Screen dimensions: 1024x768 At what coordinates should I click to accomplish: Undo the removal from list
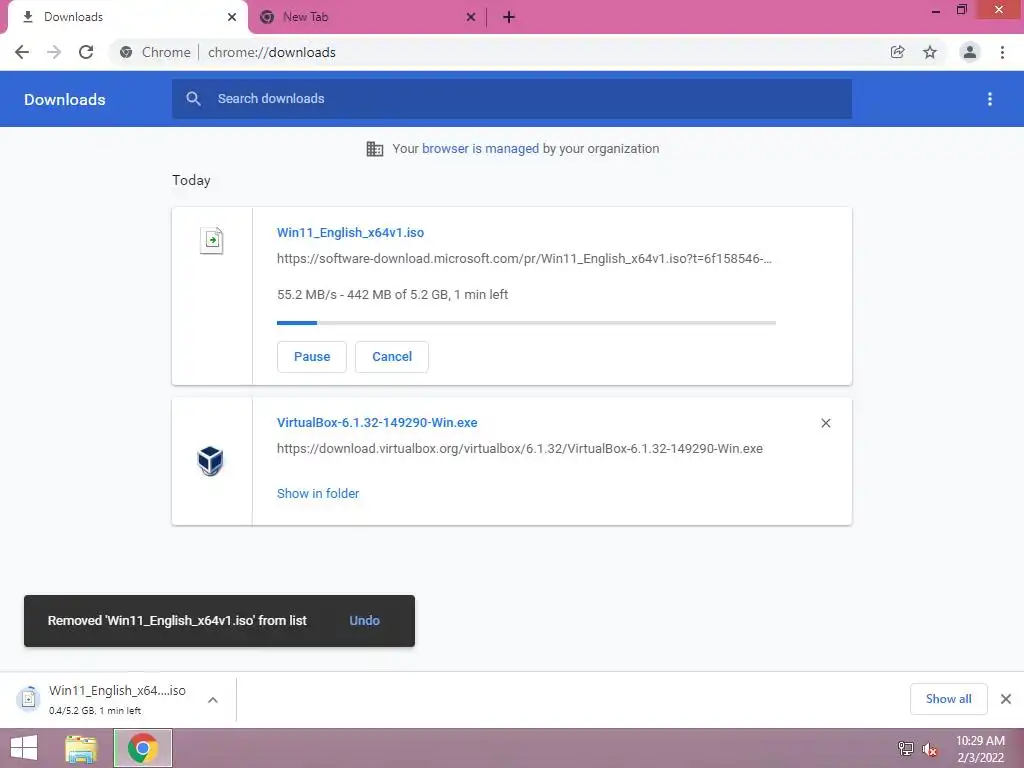point(364,620)
